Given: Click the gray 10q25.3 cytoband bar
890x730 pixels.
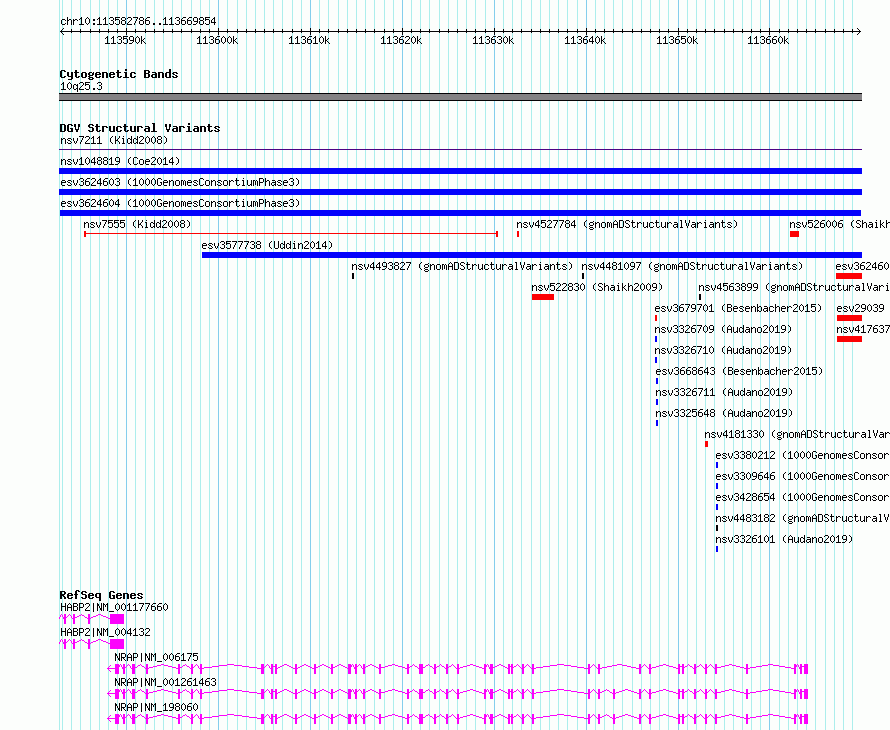Looking at the screenshot, I should 460,97.
